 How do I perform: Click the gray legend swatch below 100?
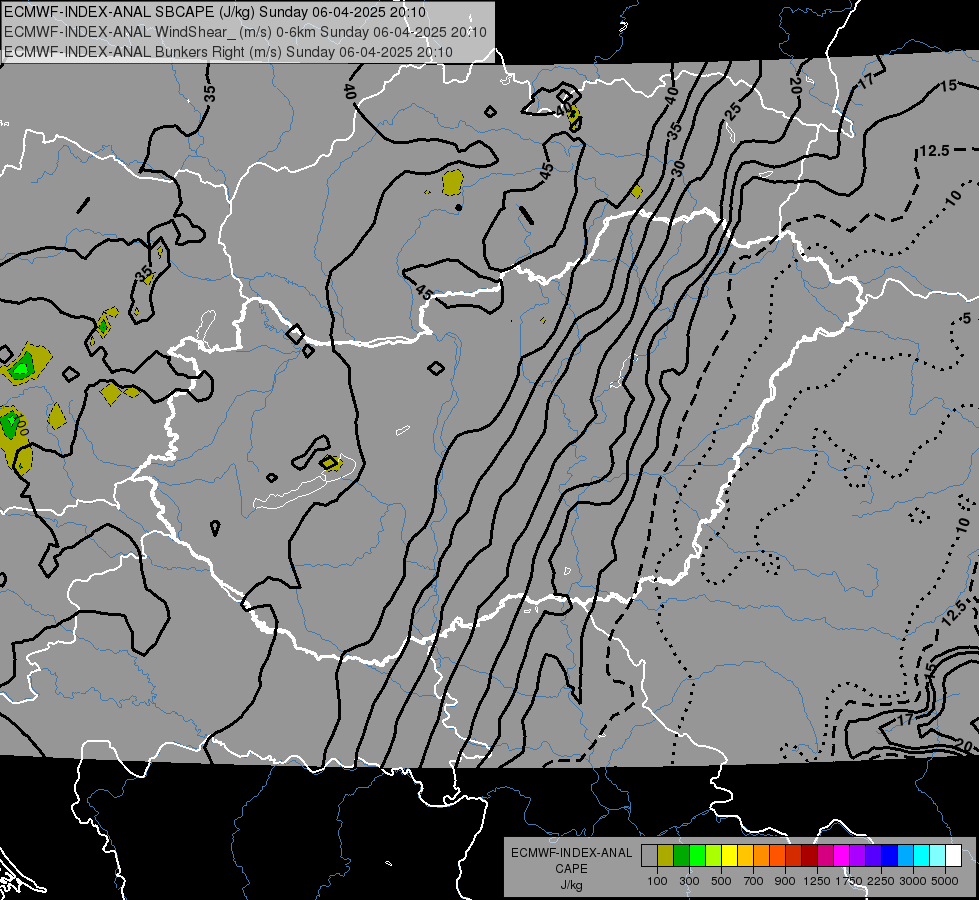[649, 856]
